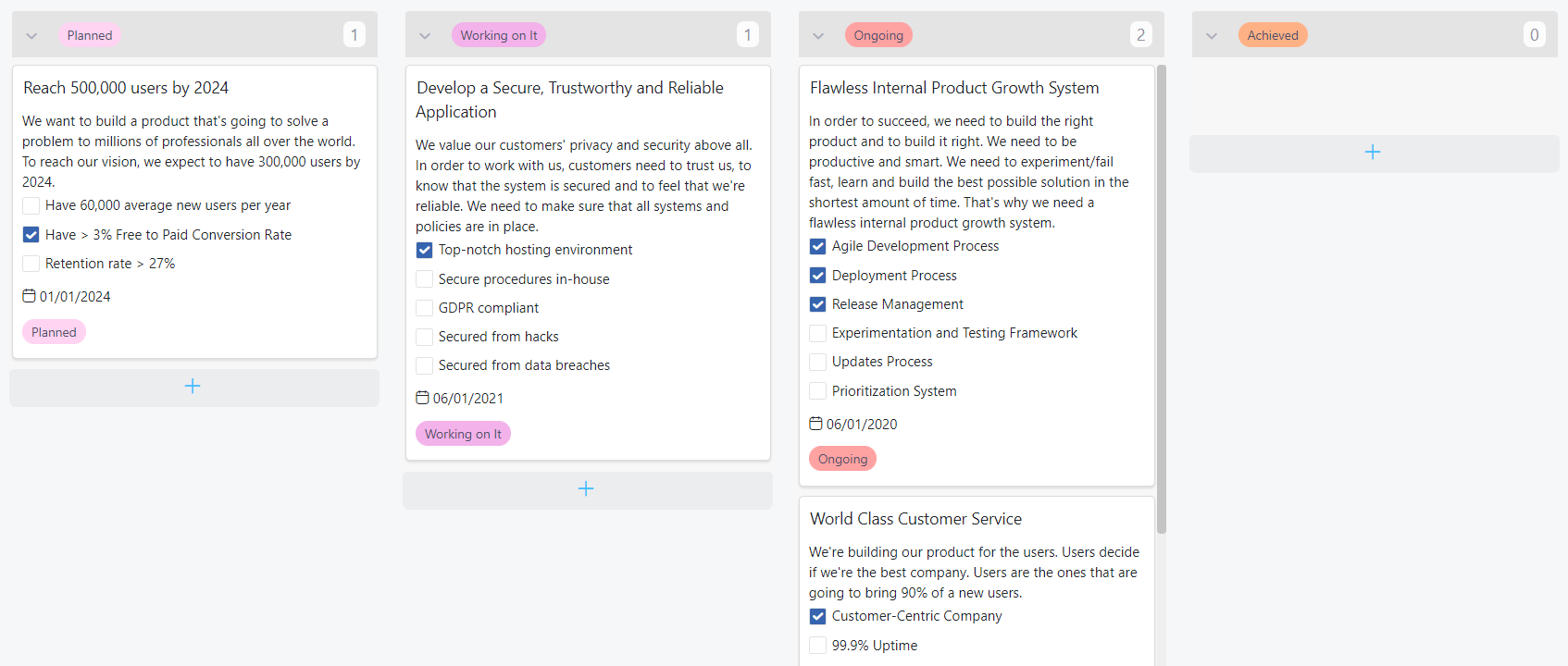Click description starting 'In order to succeed'
The height and width of the screenshot is (666, 1568).
(969, 172)
